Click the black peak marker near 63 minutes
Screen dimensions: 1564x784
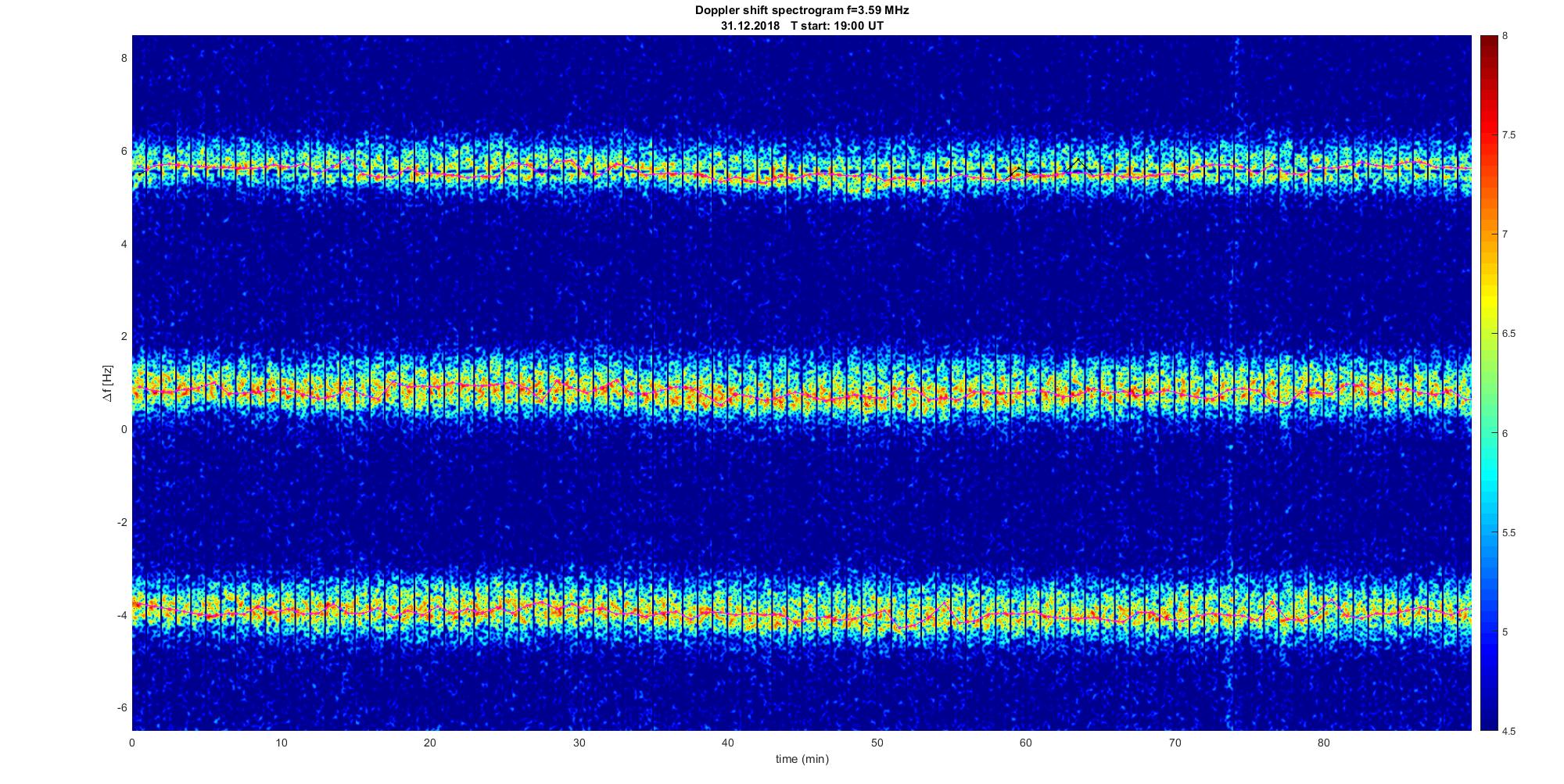pyautogui.click(x=1078, y=165)
